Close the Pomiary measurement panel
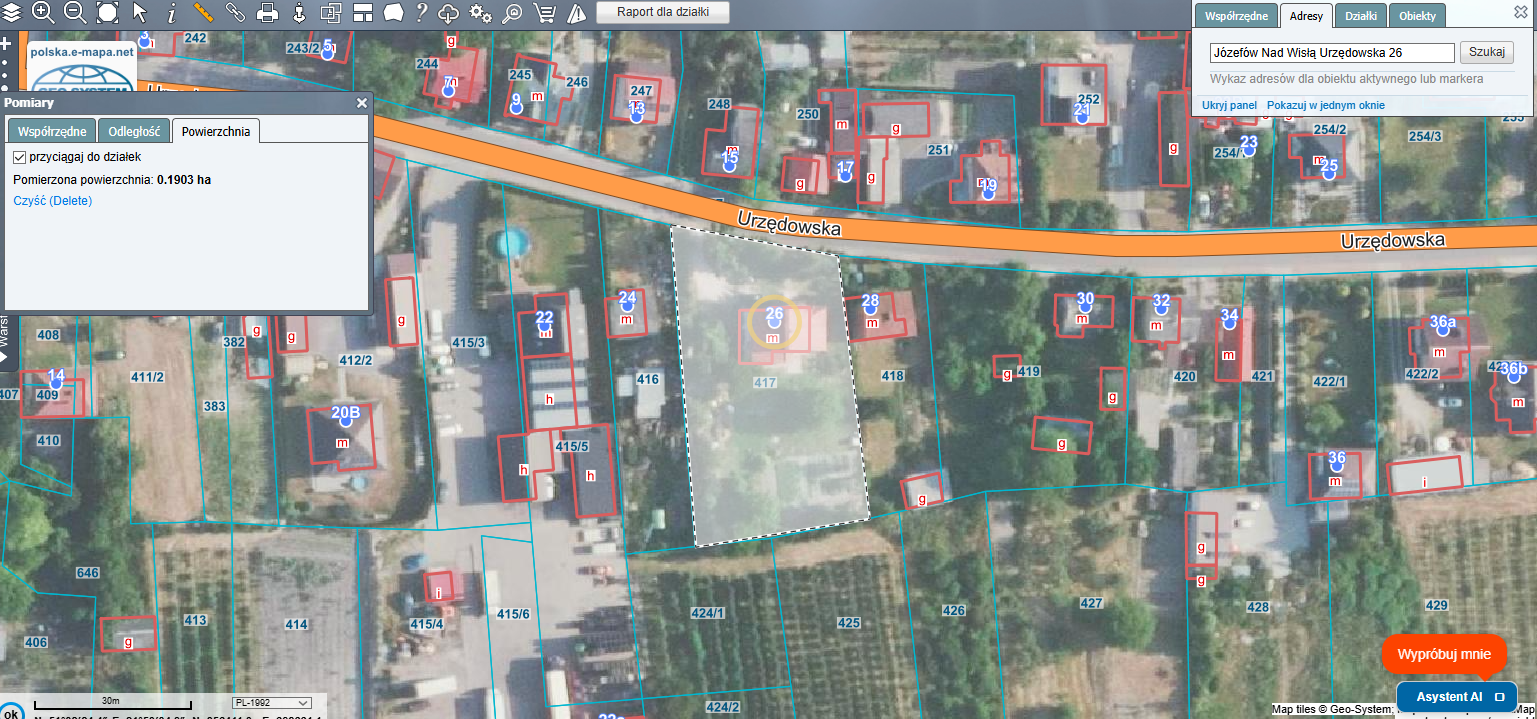Image resolution: width=1537 pixels, height=719 pixels. [362, 102]
